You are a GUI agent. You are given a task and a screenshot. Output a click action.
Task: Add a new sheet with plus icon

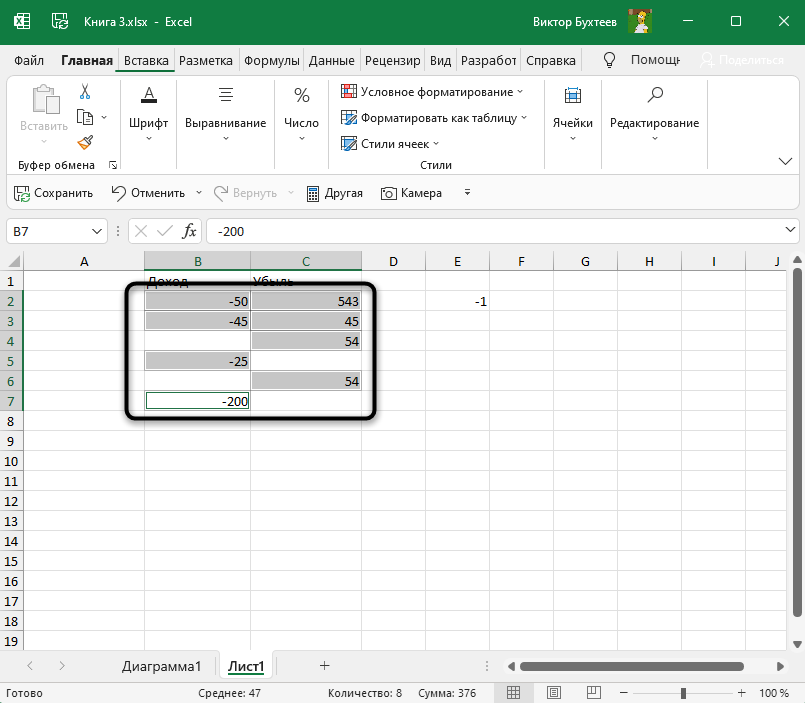pos(324,665)
